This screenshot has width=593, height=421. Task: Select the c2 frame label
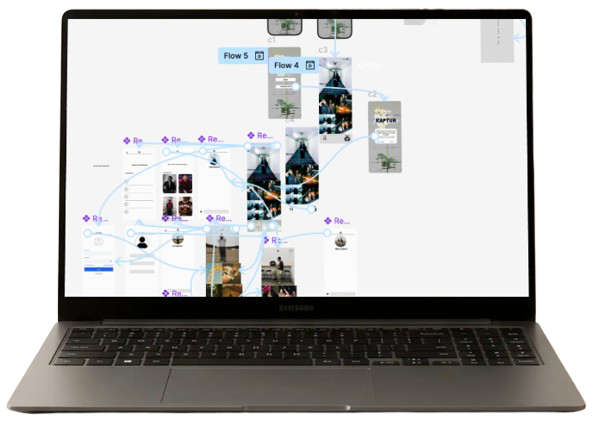coord(373,94)
